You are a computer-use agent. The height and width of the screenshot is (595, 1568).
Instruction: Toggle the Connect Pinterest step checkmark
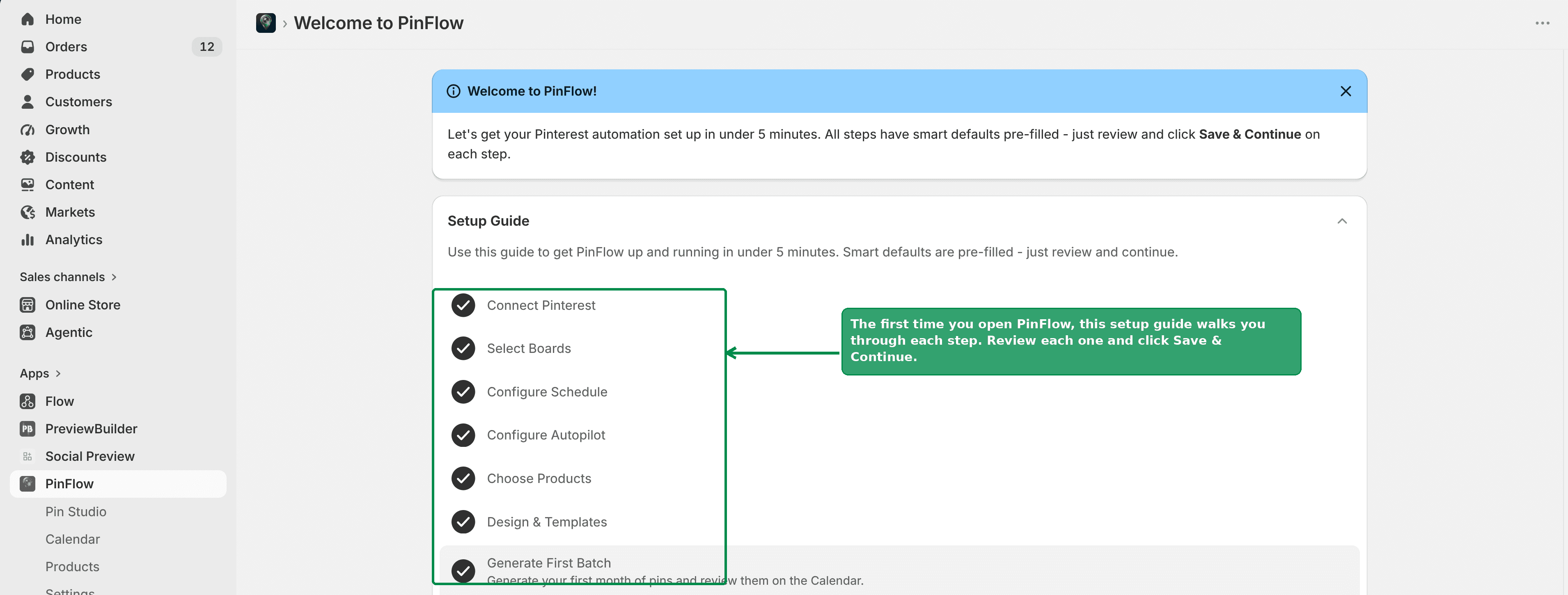click(463, 305)
